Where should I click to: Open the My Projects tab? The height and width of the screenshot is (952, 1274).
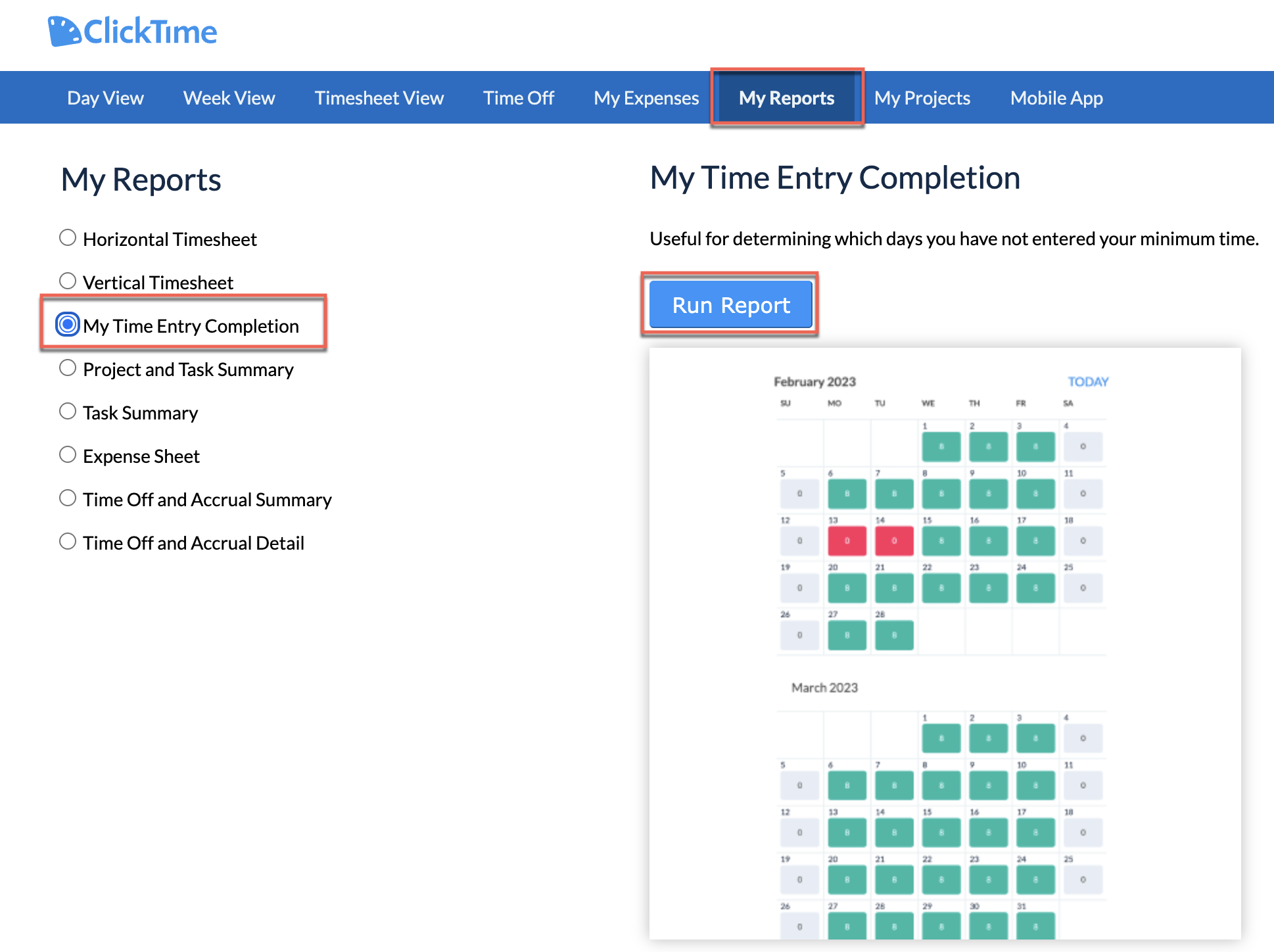pos(922,98)
